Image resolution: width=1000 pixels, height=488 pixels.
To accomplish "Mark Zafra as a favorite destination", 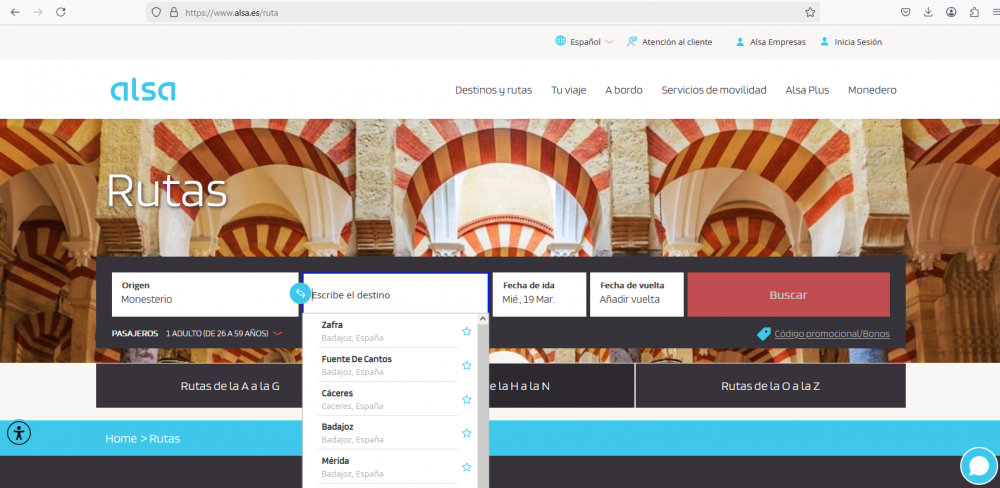I will point(466,331).
